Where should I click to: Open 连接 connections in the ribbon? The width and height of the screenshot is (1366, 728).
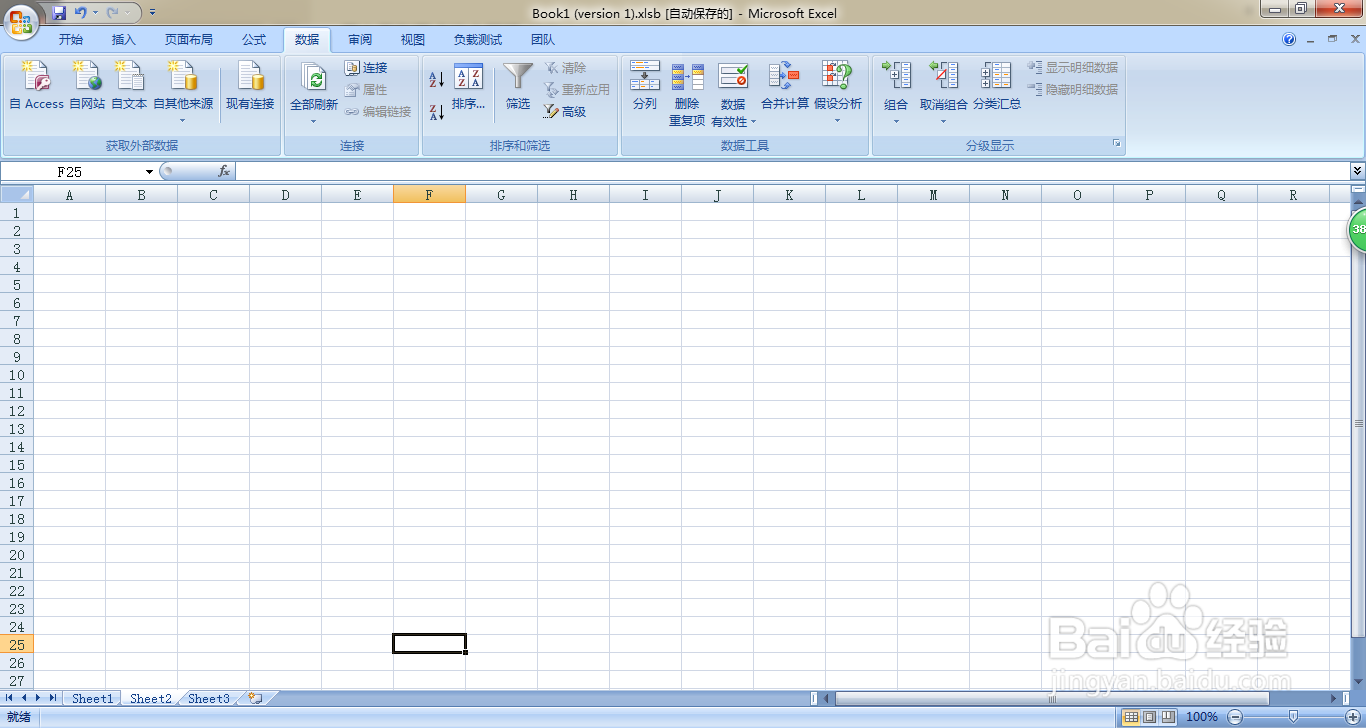coord(366,68)
